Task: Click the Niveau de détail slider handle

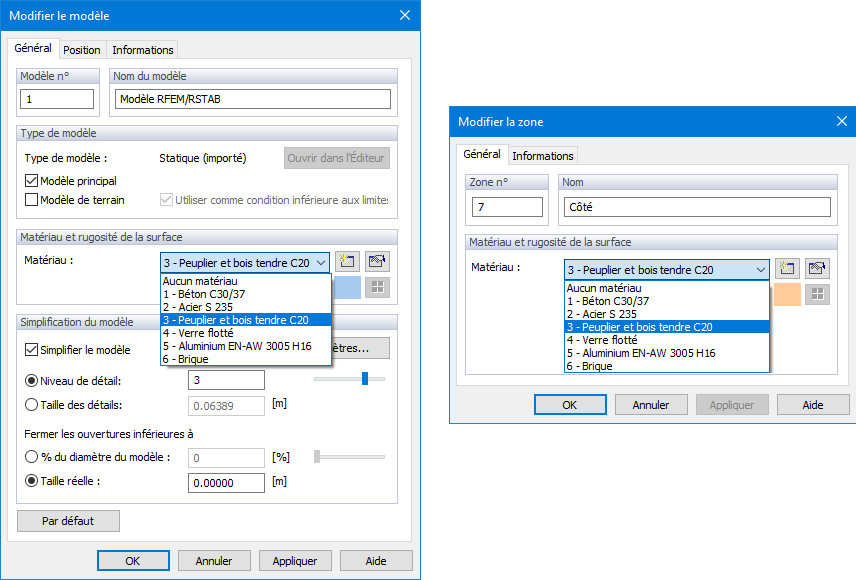Action: tap(365, 378)
